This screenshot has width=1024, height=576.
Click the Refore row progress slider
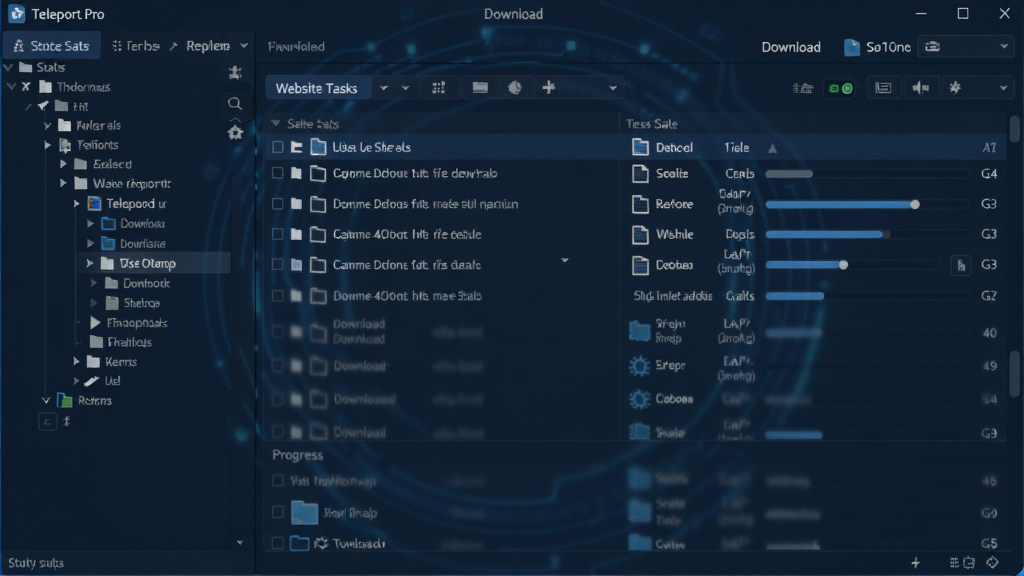point(867,204)
